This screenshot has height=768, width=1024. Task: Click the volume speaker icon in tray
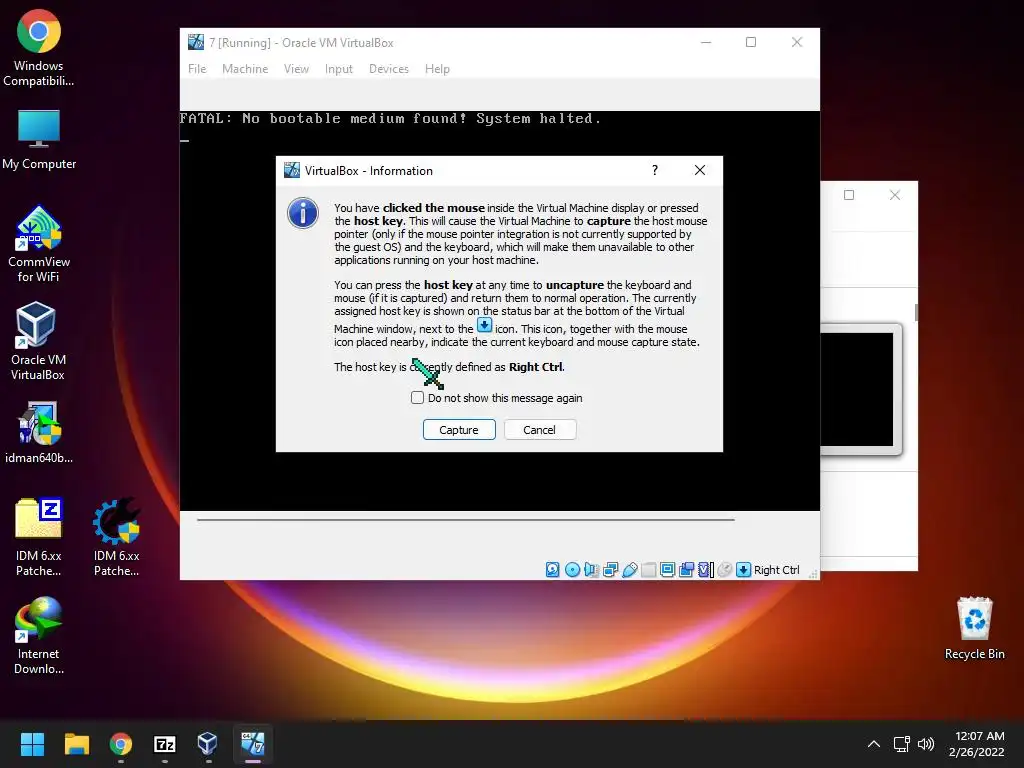[x=925, y=744]
